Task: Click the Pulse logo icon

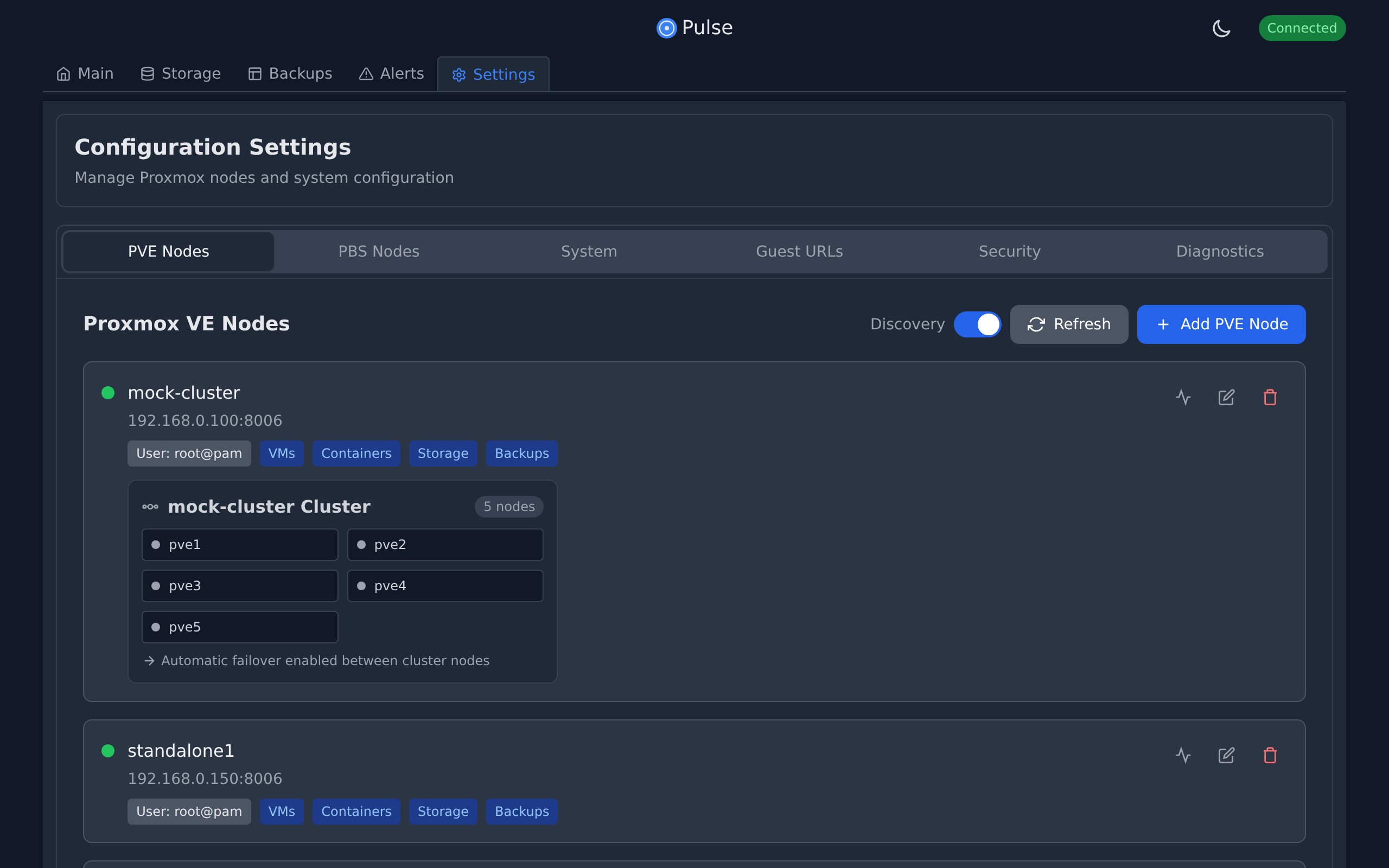Action: (666, 28)
